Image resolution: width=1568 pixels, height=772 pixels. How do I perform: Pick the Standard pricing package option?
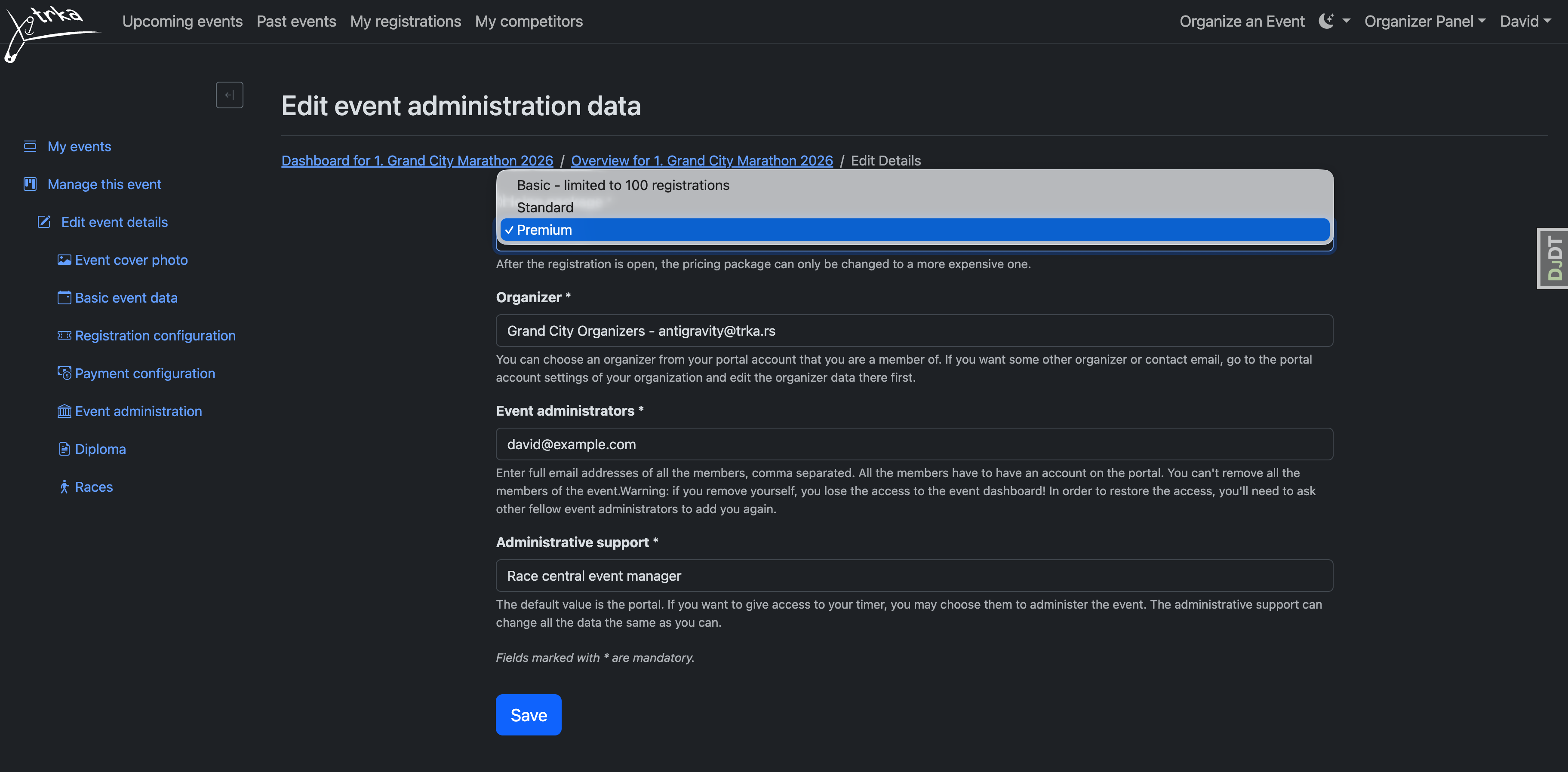[545, 208]
